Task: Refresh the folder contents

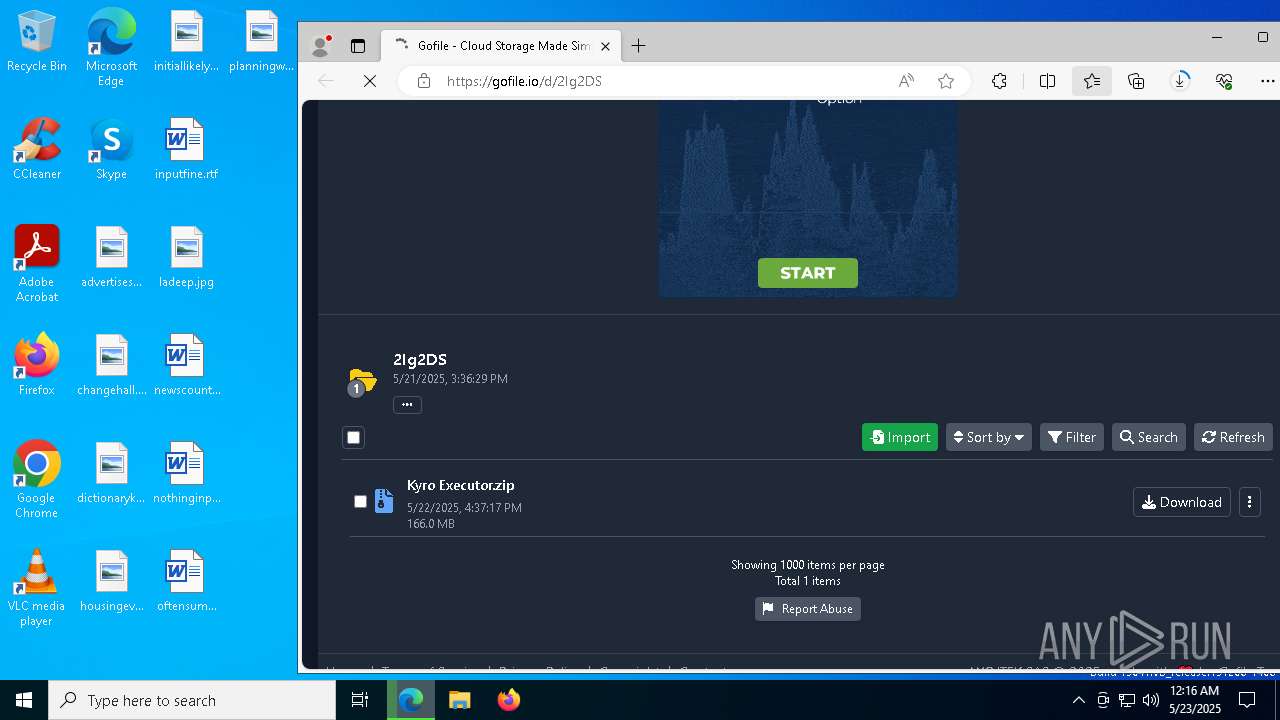Action: [1233, 437]
